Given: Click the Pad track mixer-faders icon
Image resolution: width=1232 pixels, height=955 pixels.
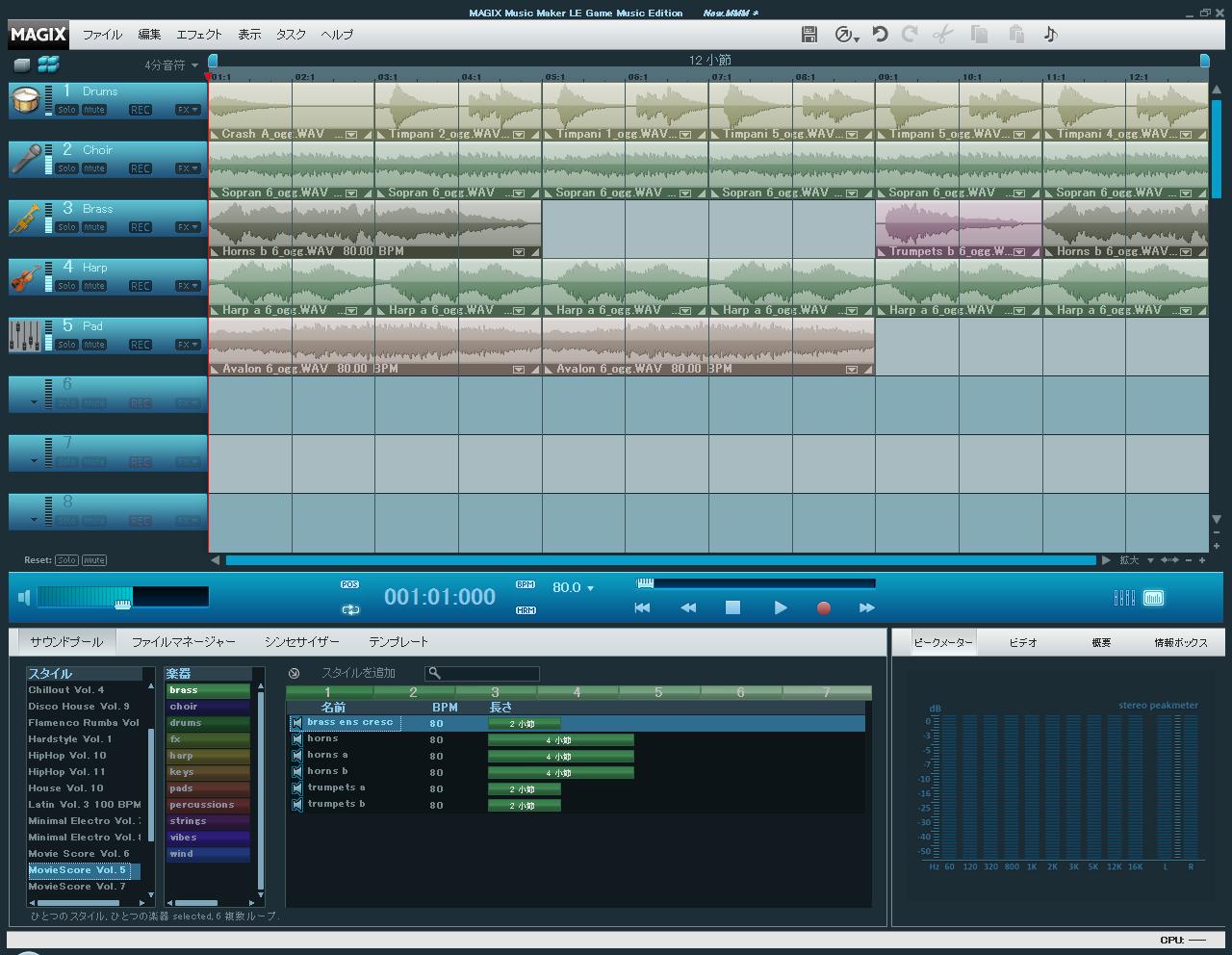Looking at the screenshot, I should click(x=26, y=335).
